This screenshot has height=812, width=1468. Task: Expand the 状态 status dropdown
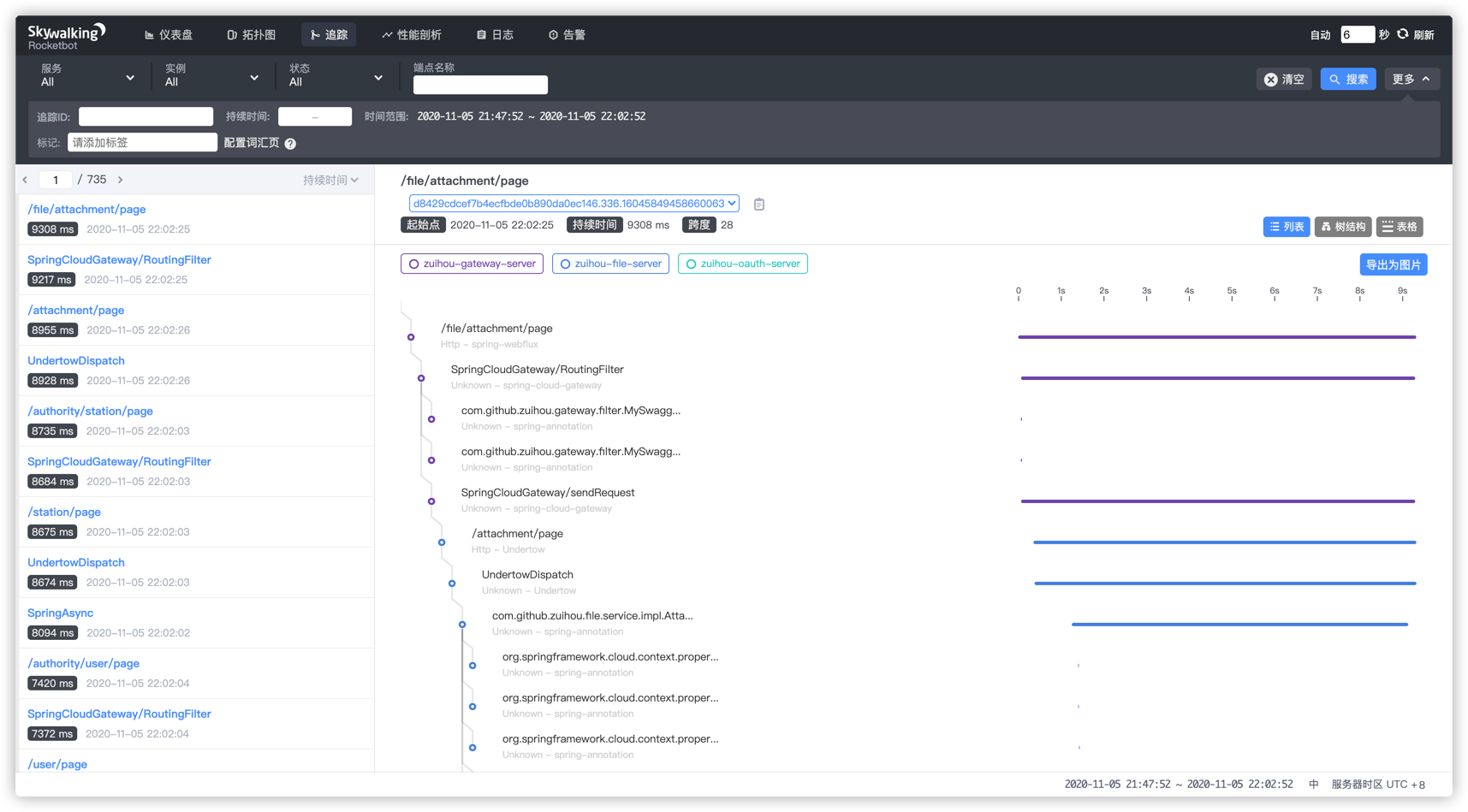[x=336, y=76]
